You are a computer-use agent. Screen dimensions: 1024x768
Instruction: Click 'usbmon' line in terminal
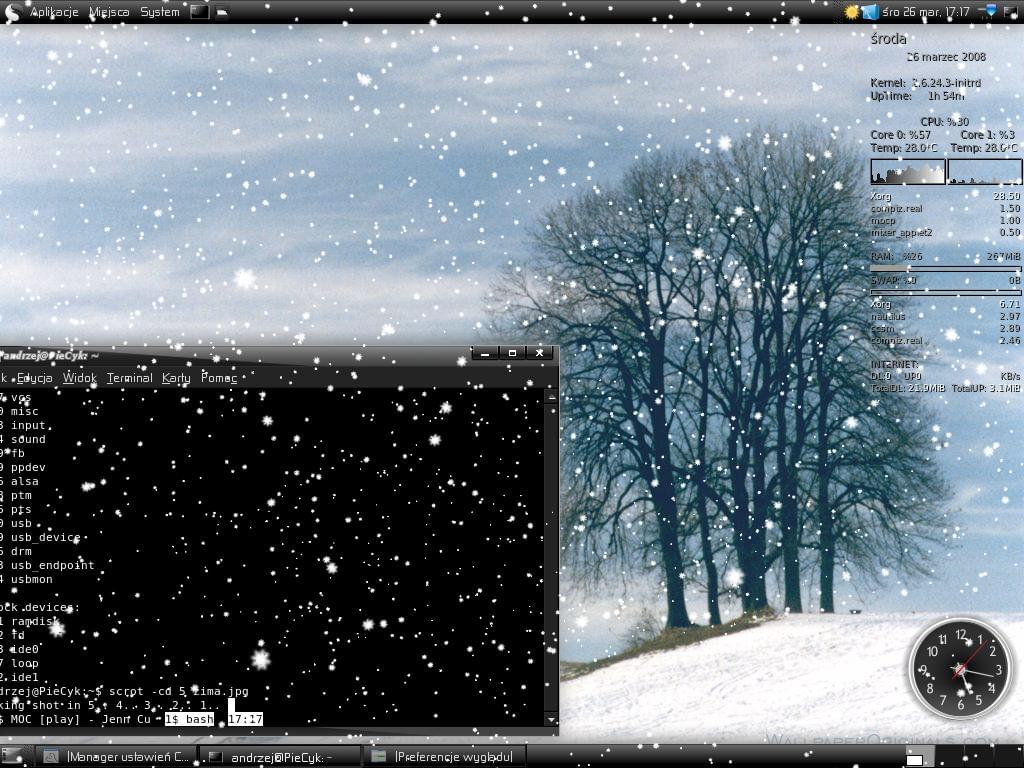click(x=31, y=579)
